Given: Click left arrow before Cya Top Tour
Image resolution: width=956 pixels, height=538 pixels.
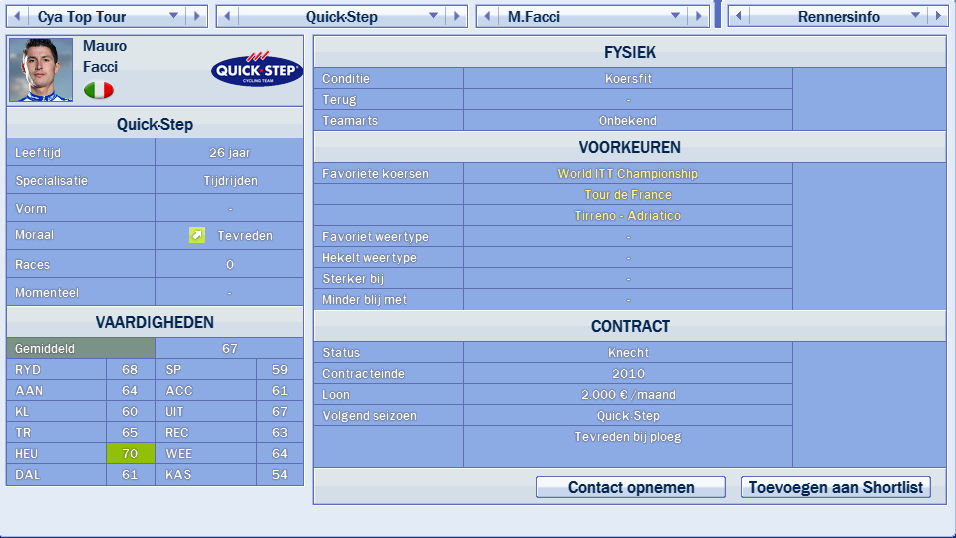Looking at the screenshot, I should [16, 17].
